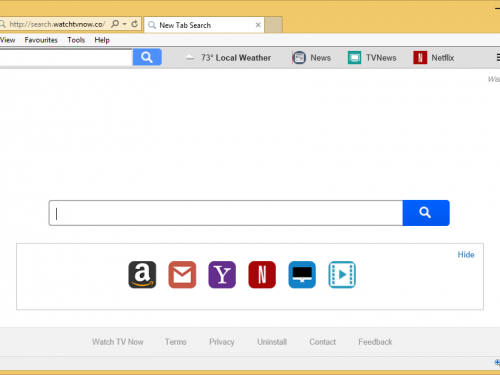Open the Feedback footer link

[375, 342]
